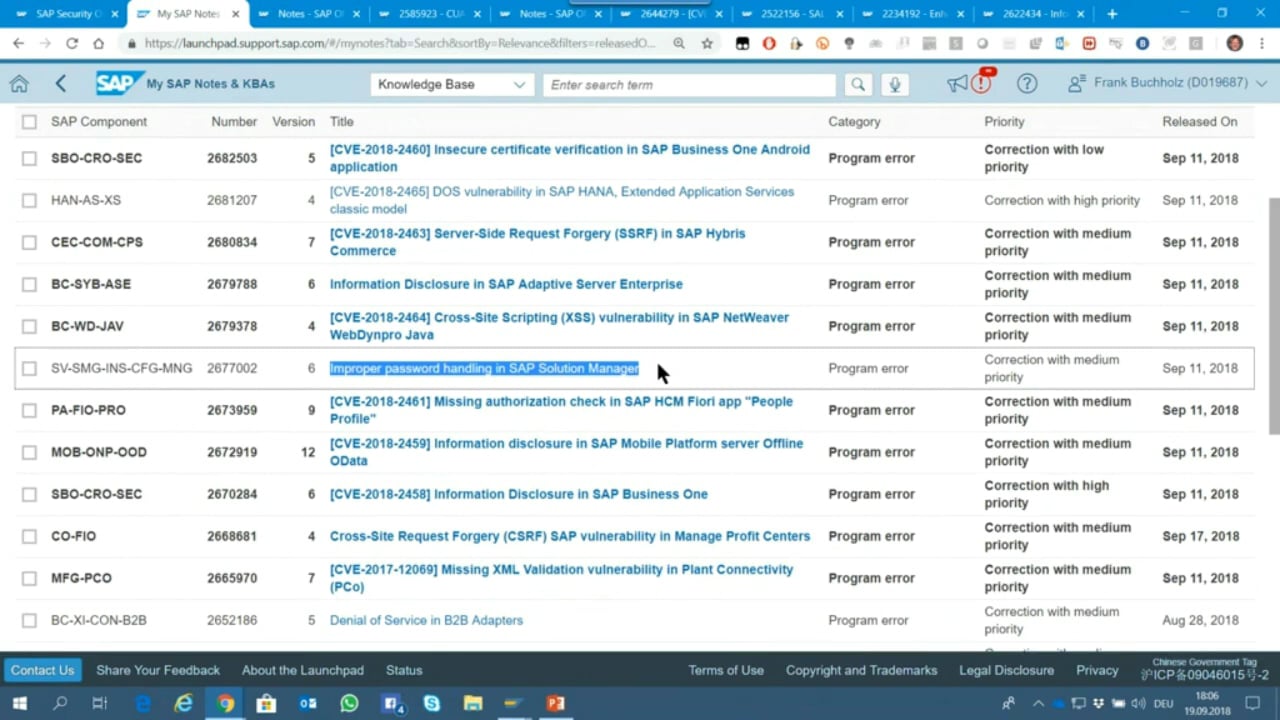Open the help question mark icon

pos(1027,84)
